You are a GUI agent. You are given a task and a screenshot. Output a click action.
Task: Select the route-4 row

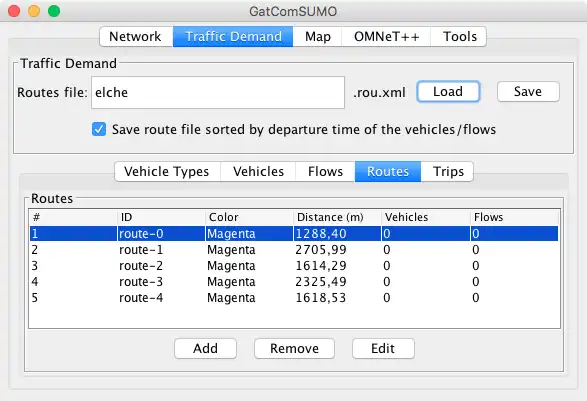click(294, 298)
